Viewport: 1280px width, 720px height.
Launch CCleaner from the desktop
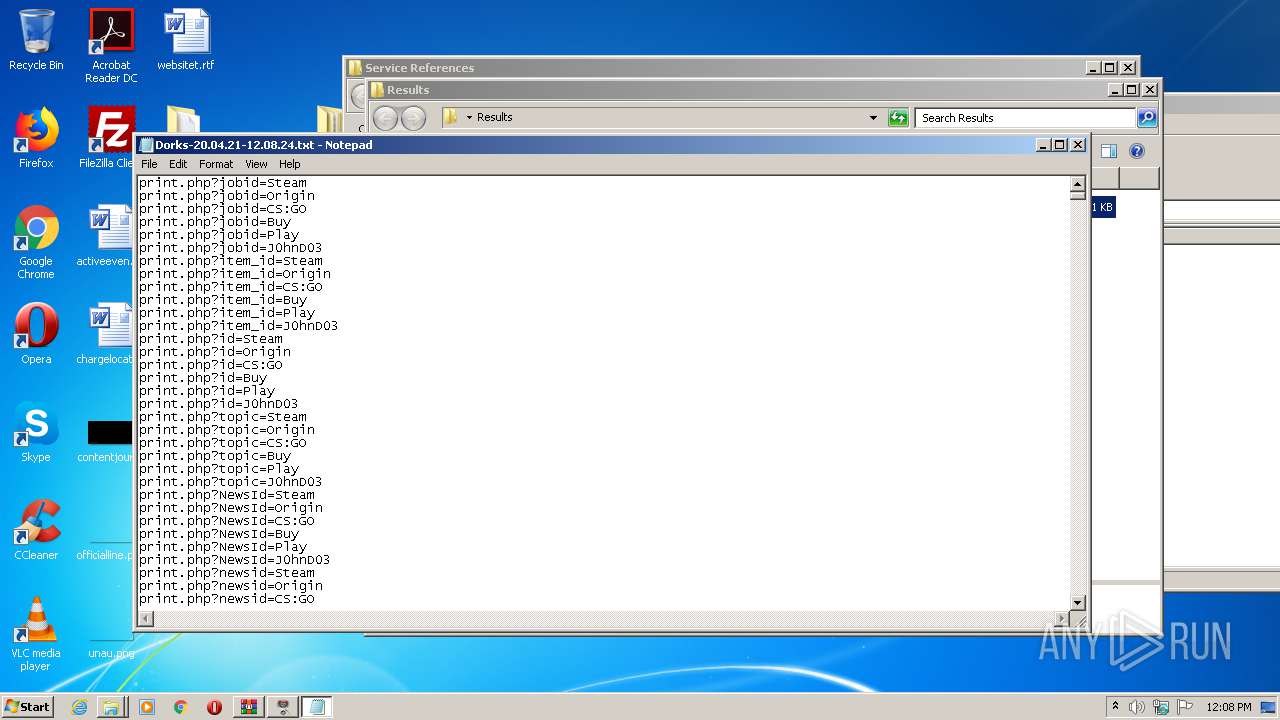tap(36, 530)
